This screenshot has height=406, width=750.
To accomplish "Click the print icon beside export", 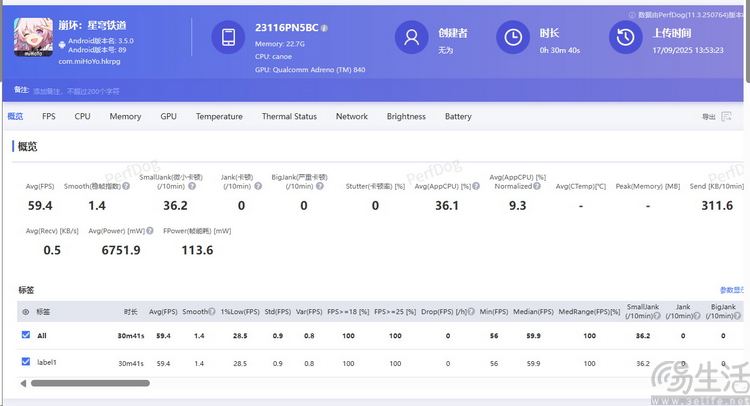I will tap(726, 117).
